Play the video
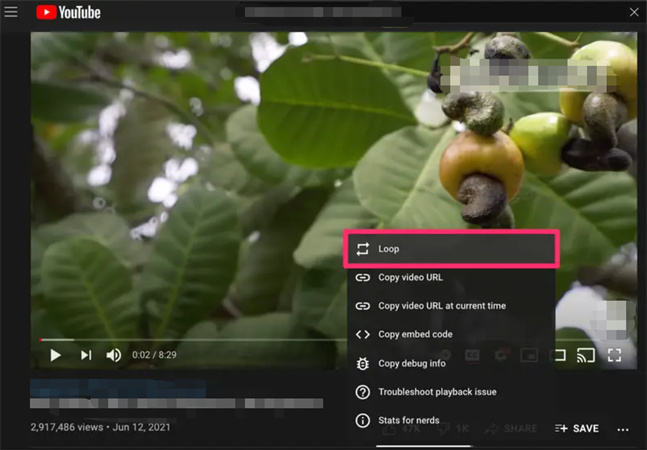Screen dimensions: 647x450 [x=55, y=355]
